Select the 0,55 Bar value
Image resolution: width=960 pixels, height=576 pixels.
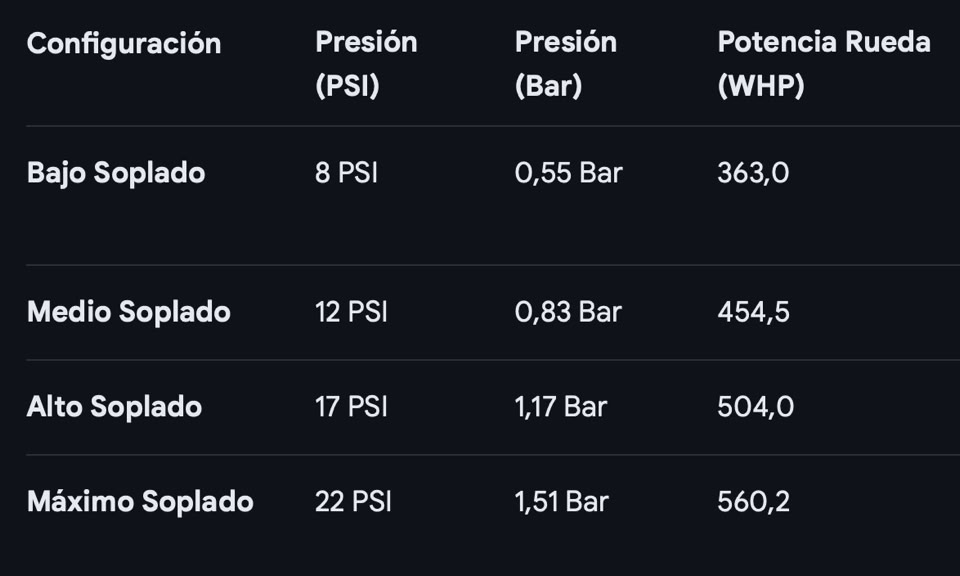pos(568,173)
